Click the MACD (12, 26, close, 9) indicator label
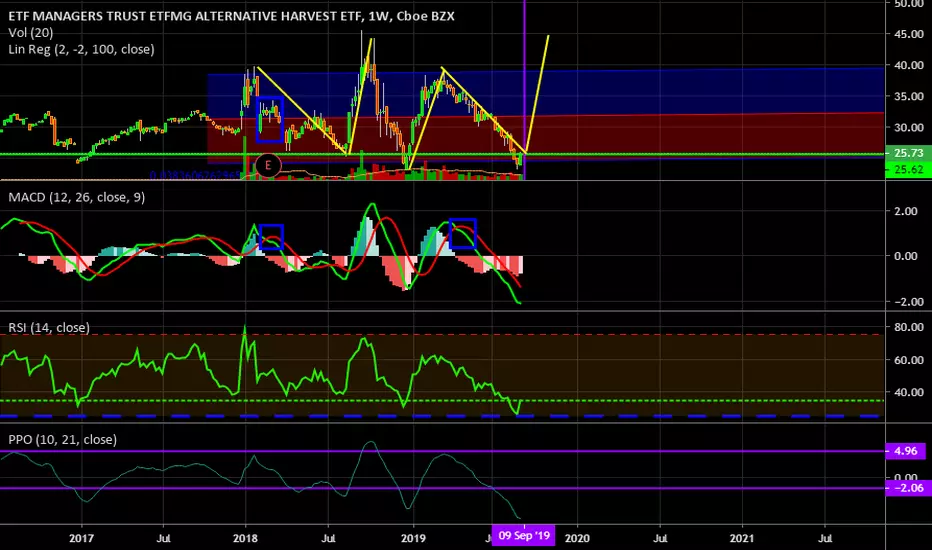 pyautogui.click(x=77, y=197)
